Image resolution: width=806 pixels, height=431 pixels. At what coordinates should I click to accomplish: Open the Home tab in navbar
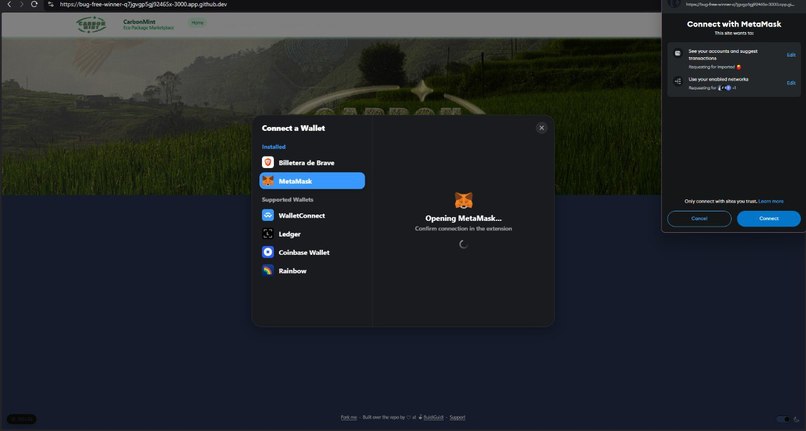(x=197, y=23)
